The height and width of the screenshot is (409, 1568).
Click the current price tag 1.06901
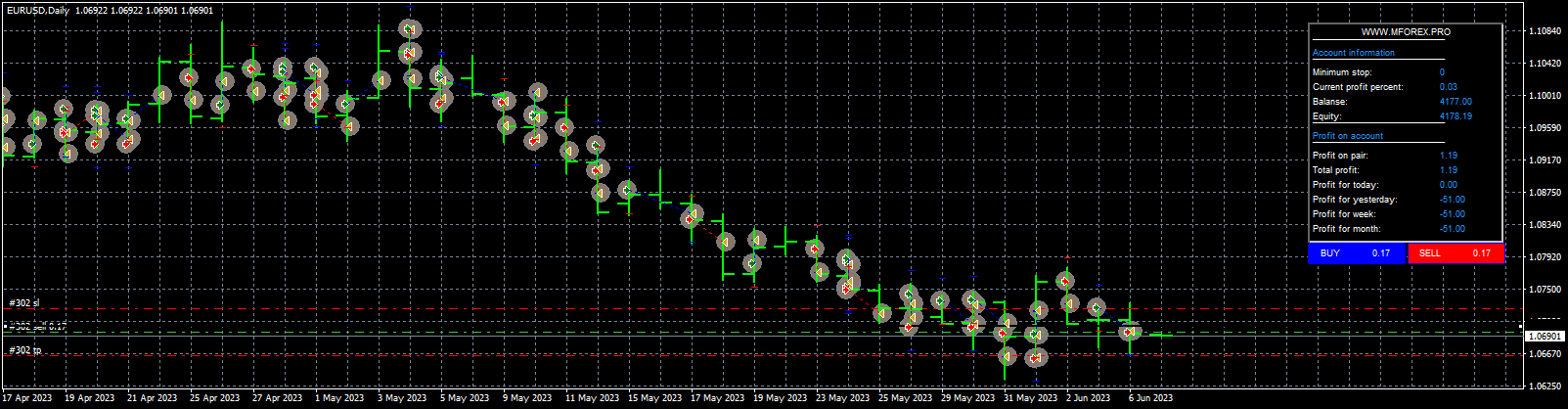pos(1545,336)
